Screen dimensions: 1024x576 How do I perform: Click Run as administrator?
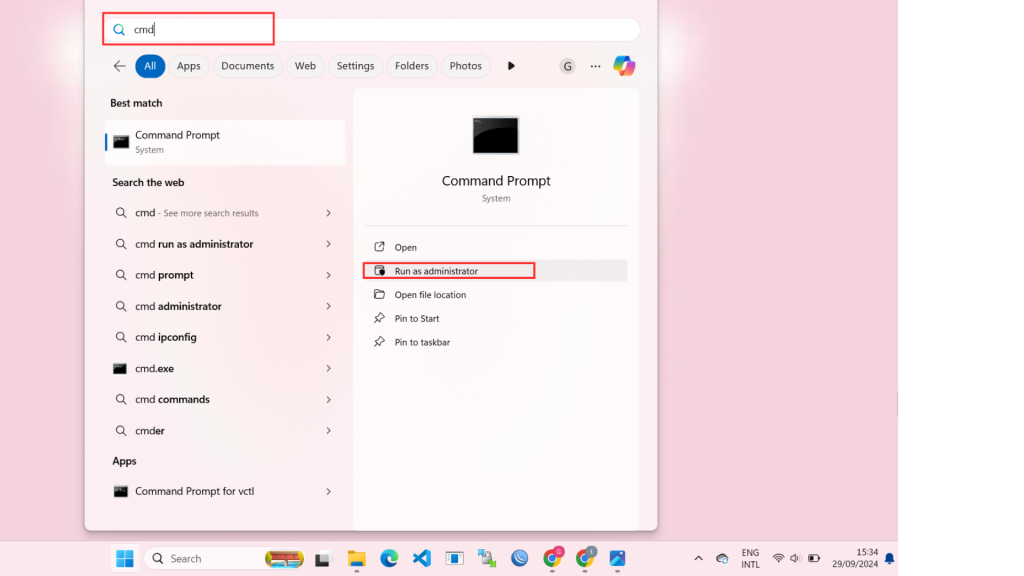[436, 271]
